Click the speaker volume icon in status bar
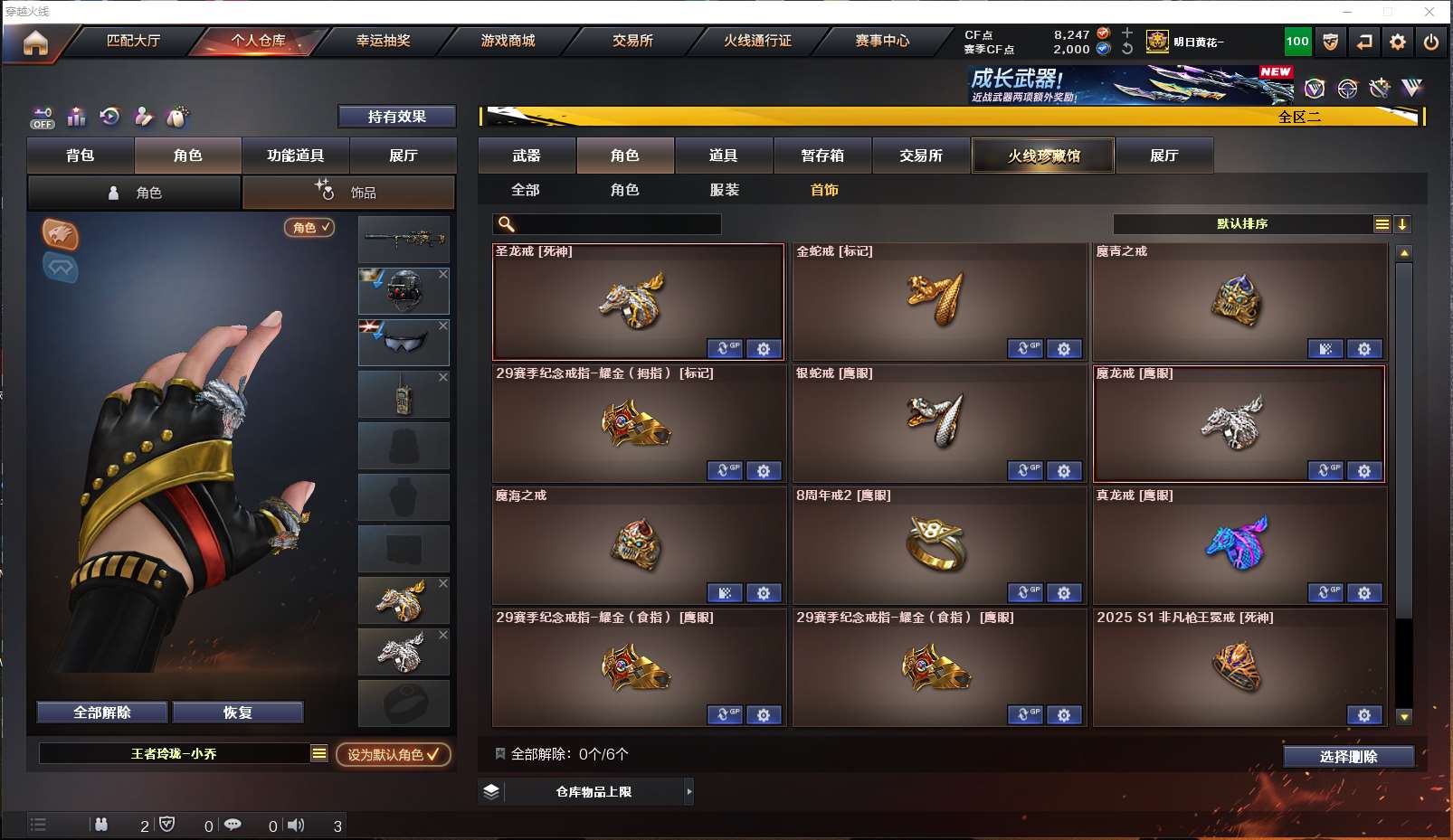Screen dimensions: 1453x840 (x=296, y=825)
